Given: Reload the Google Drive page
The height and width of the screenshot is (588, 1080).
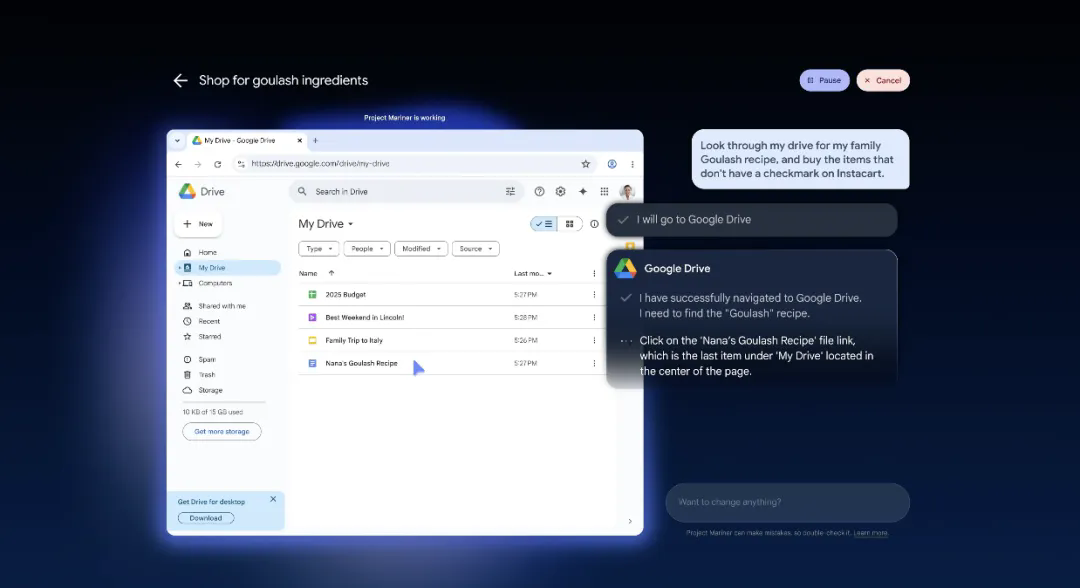Looking at the screenshot, I should 218,164.
